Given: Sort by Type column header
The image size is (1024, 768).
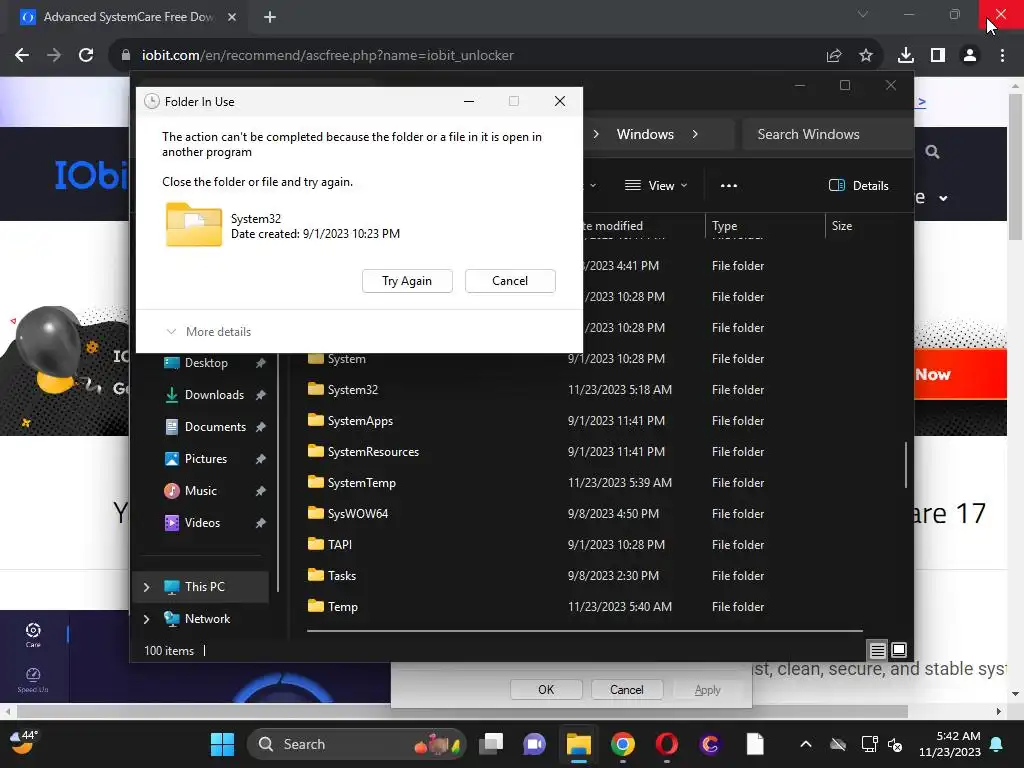Looking at the screenshot, I should (764, 226).
